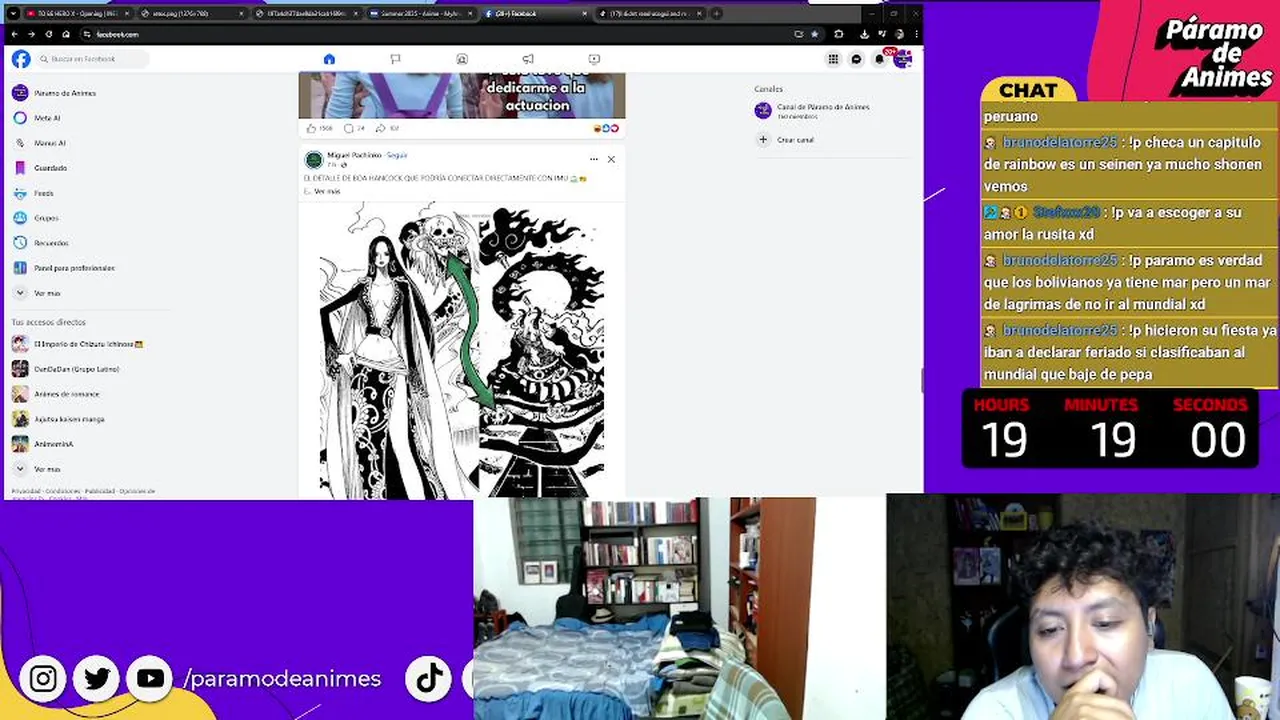Like the video post with 1568 reactions
1280x720 pixels.
tap(319, 128)
